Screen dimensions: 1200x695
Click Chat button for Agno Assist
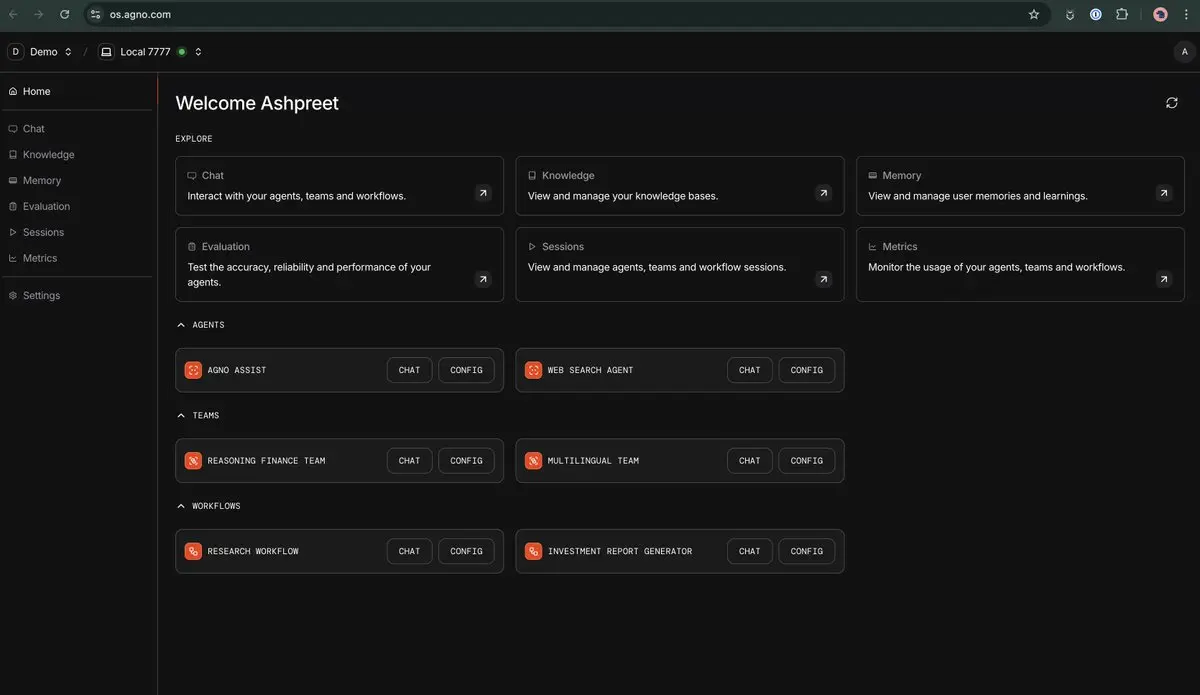click(x=410, y=370)
